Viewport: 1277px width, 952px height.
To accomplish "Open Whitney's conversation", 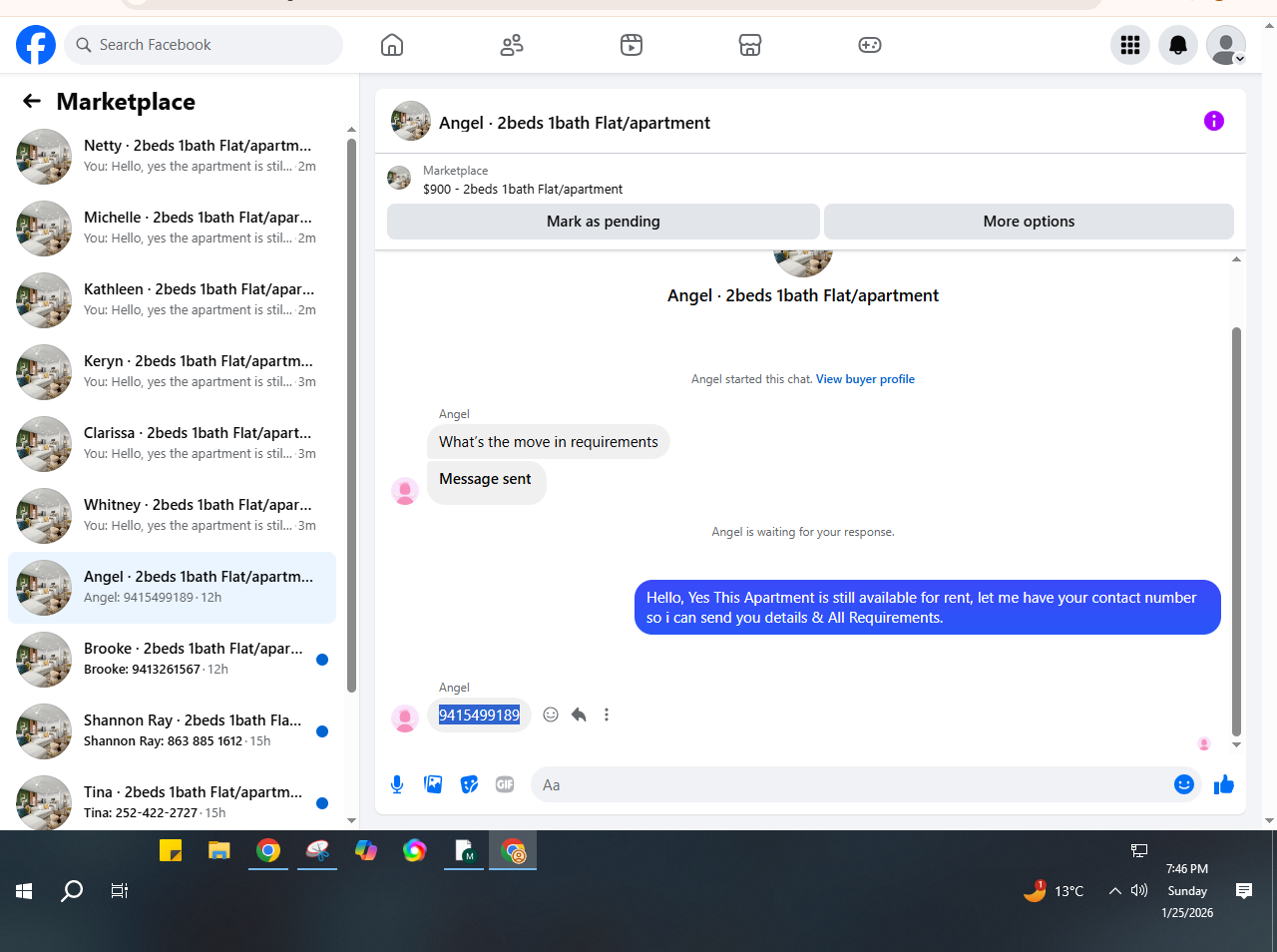I will (x=172, y=516).
